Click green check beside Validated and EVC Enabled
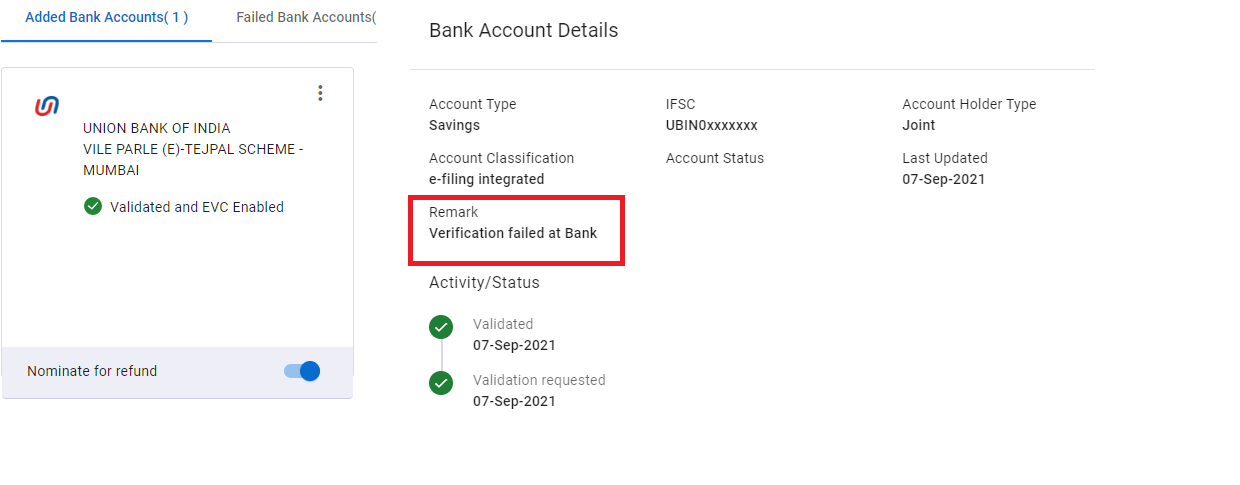The width and height of the screenshot is (1240, 485). 93,207
